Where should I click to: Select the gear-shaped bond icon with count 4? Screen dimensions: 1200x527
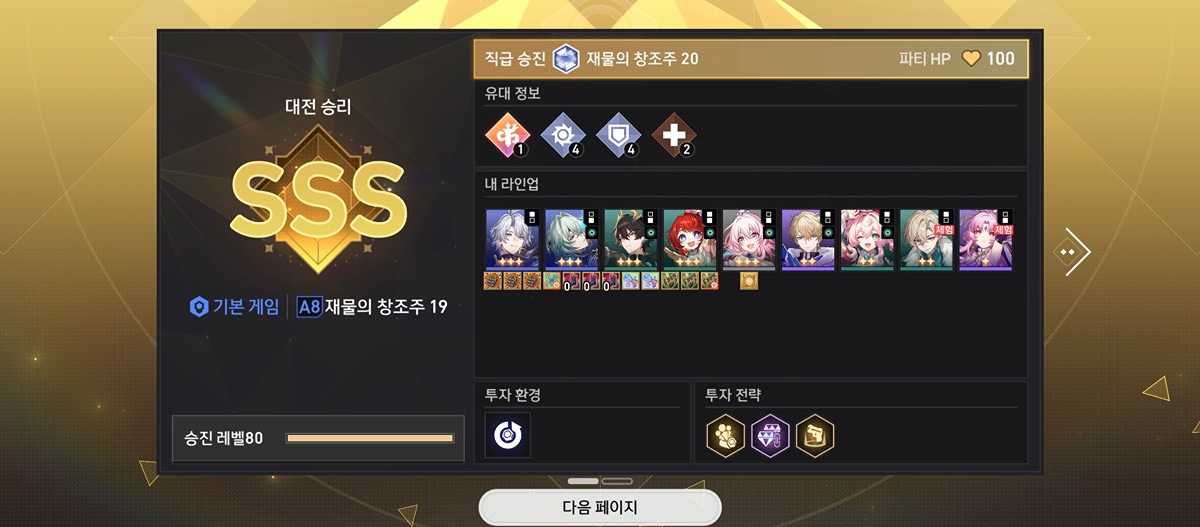tap(562, 135)
